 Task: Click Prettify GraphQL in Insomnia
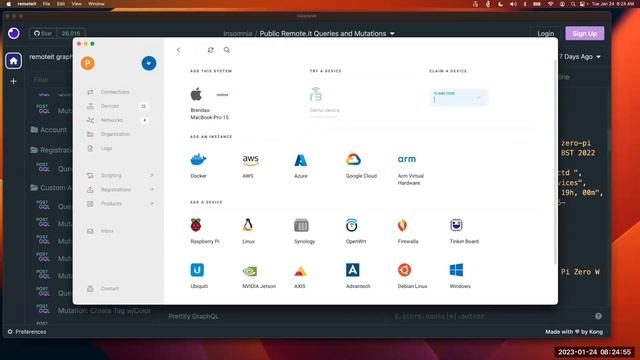point(193,316)
